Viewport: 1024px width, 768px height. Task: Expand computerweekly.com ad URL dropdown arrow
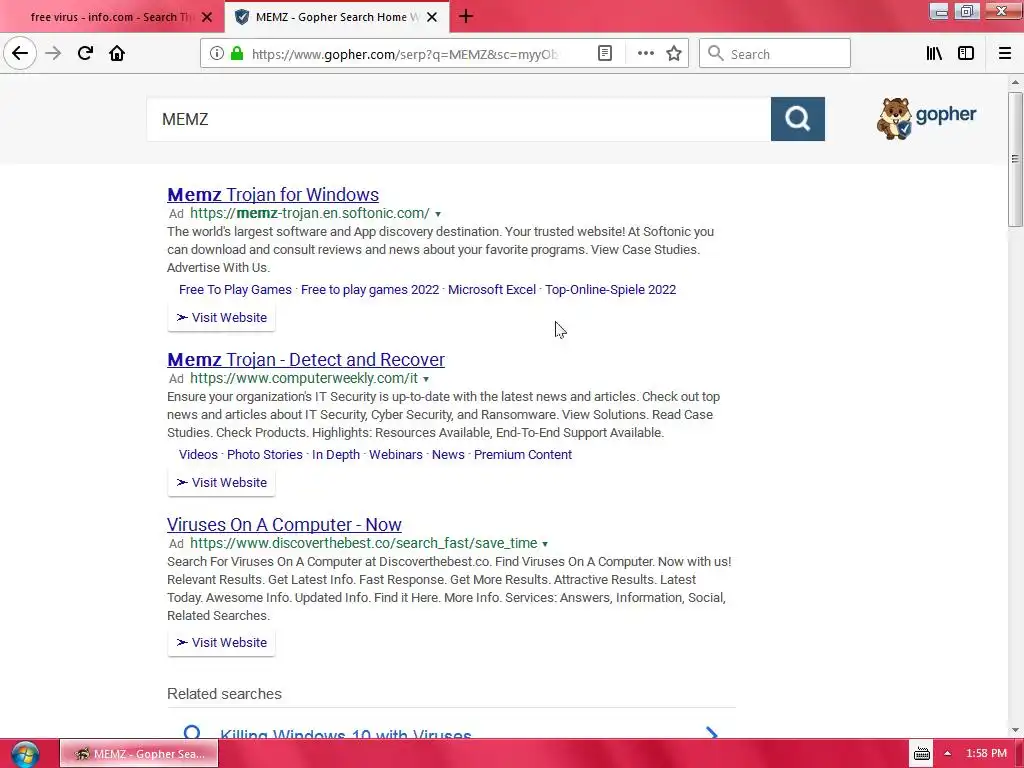click(426, 379)
